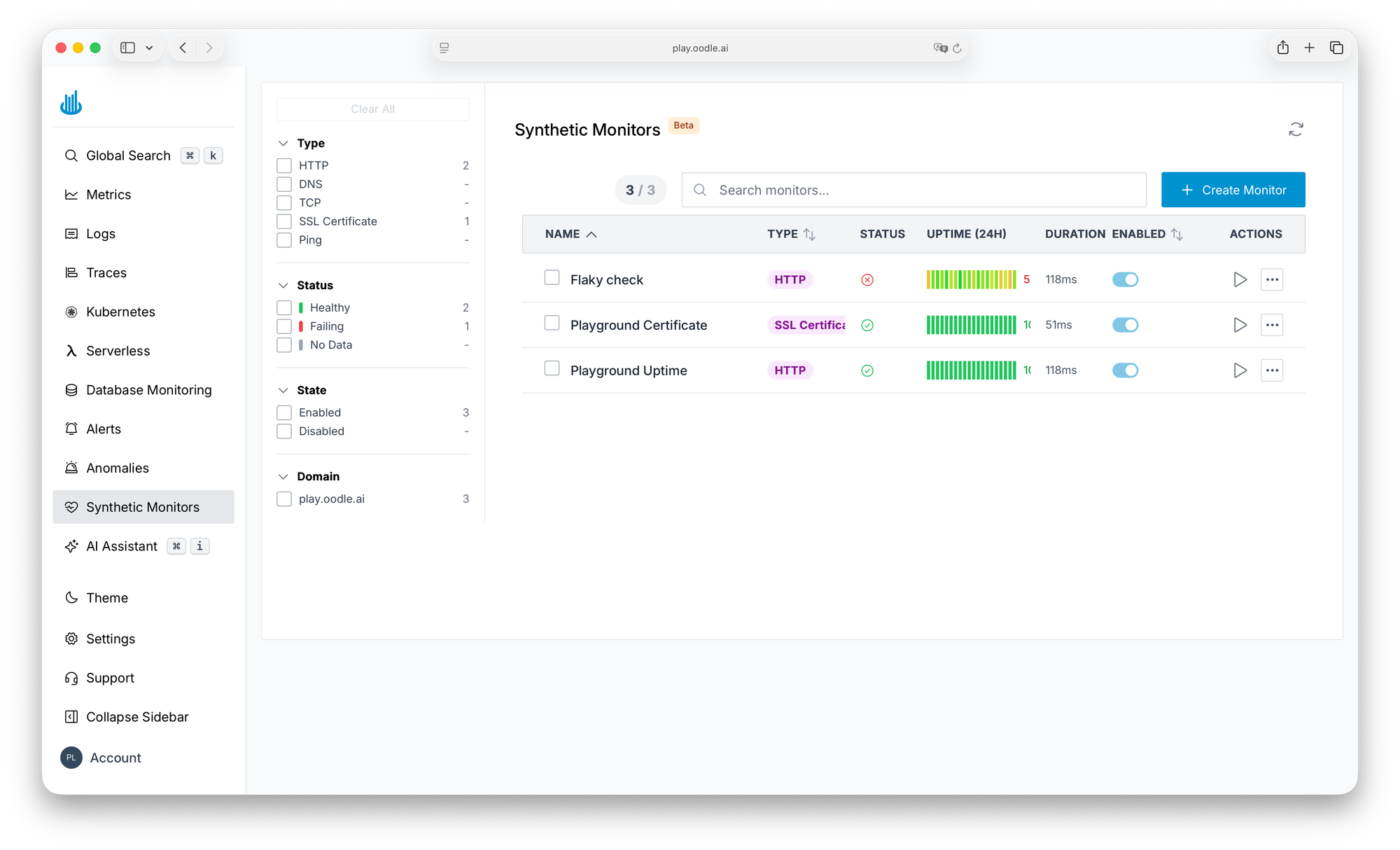Screen dimensions: 1400x850
Task: Click the Create Monitor button
Action: [1233, 190]
